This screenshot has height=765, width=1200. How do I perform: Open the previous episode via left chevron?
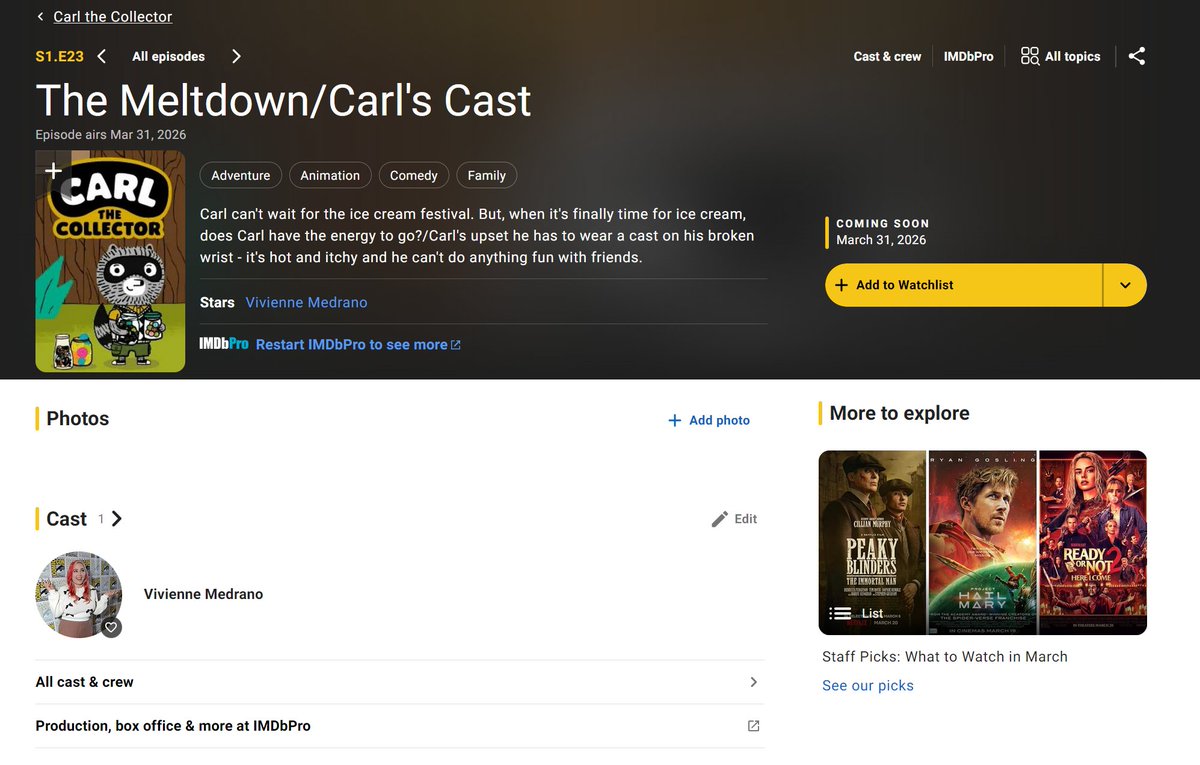pyautogui.click(x=102, y=56)
